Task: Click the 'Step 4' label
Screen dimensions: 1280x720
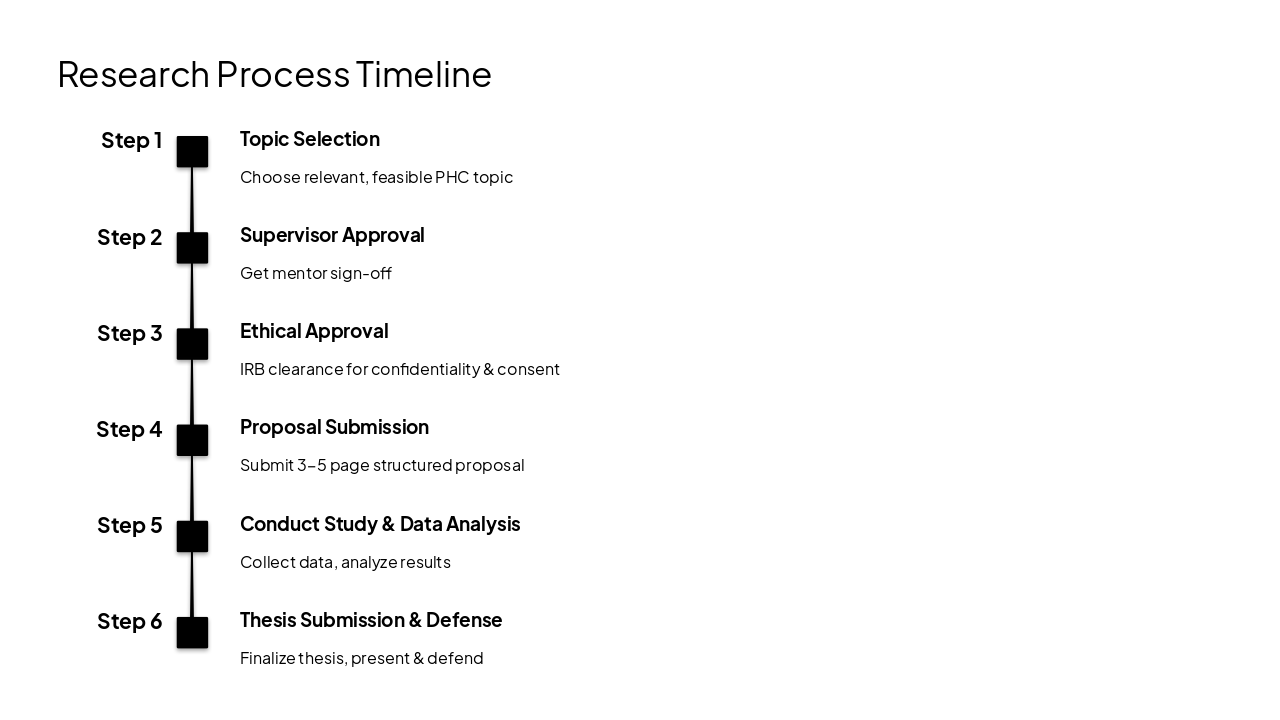Action: 129,429
